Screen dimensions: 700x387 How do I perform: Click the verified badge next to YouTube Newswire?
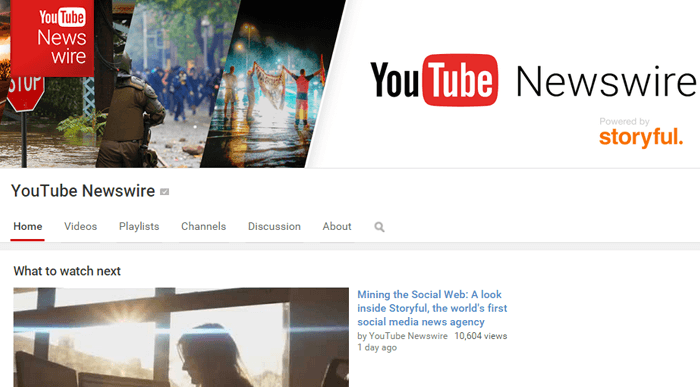[x=164, y=191]
